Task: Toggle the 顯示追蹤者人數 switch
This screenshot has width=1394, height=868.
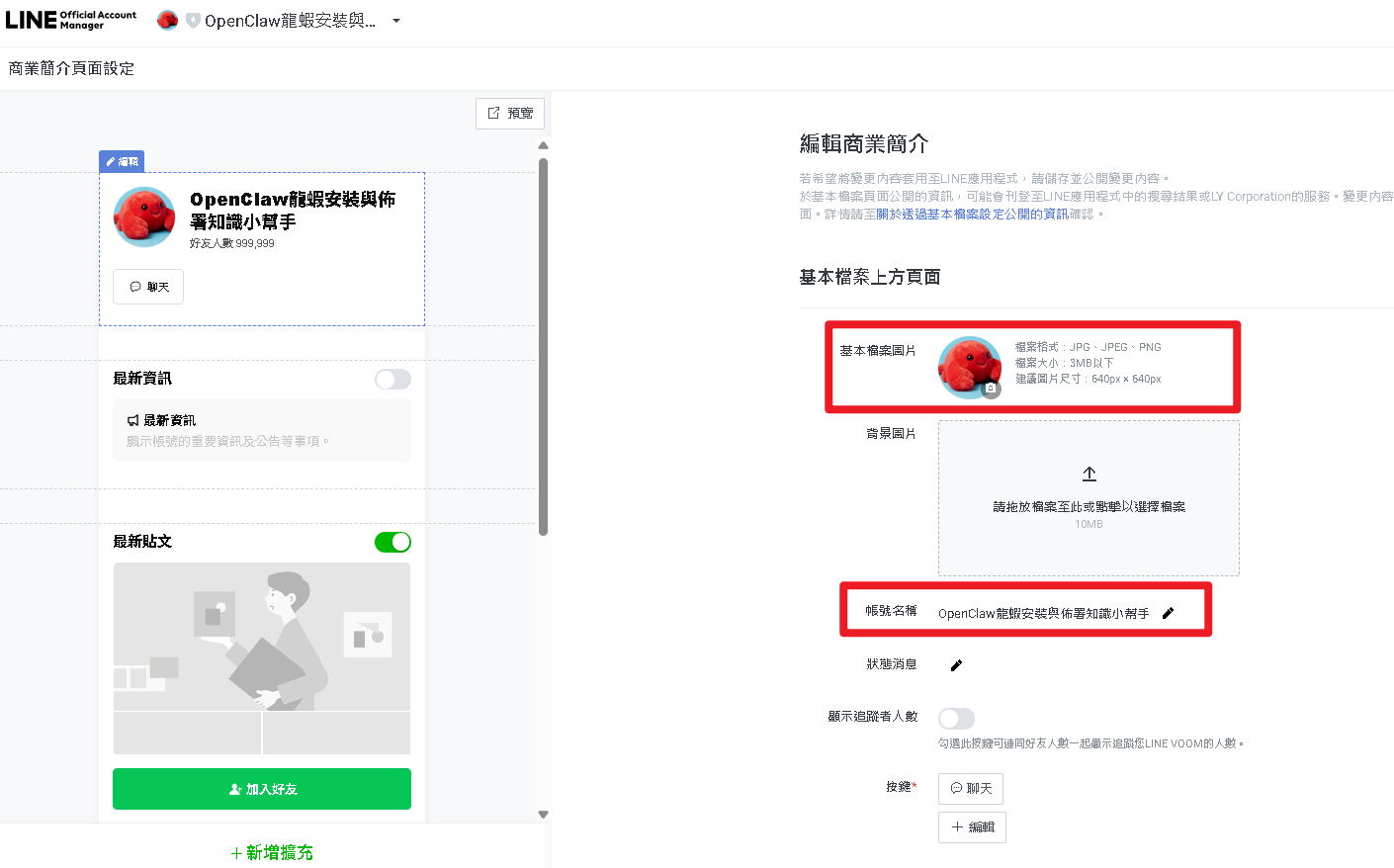Action: 956,718
